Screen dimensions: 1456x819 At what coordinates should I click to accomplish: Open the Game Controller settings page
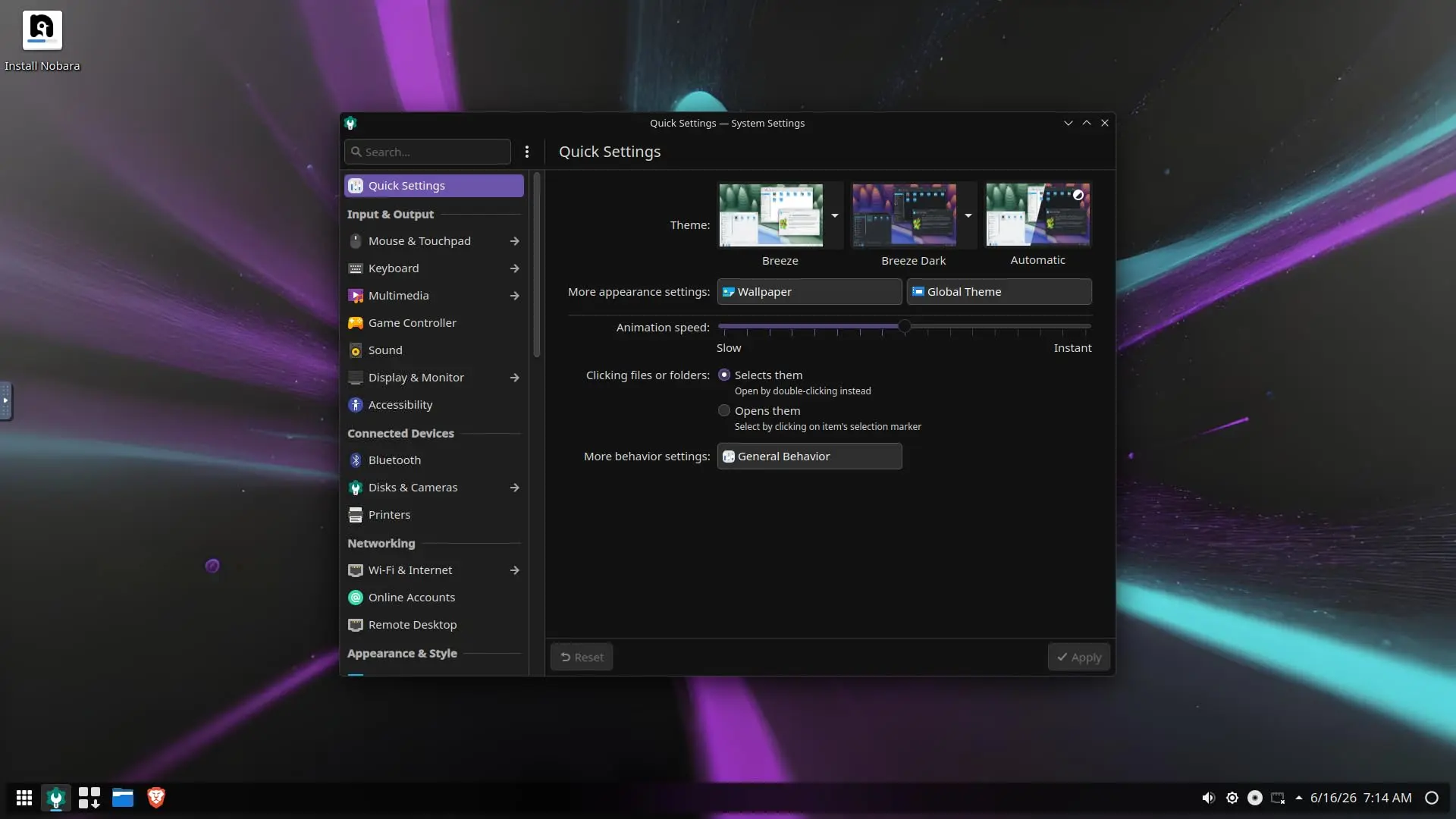tap(434, 323)
